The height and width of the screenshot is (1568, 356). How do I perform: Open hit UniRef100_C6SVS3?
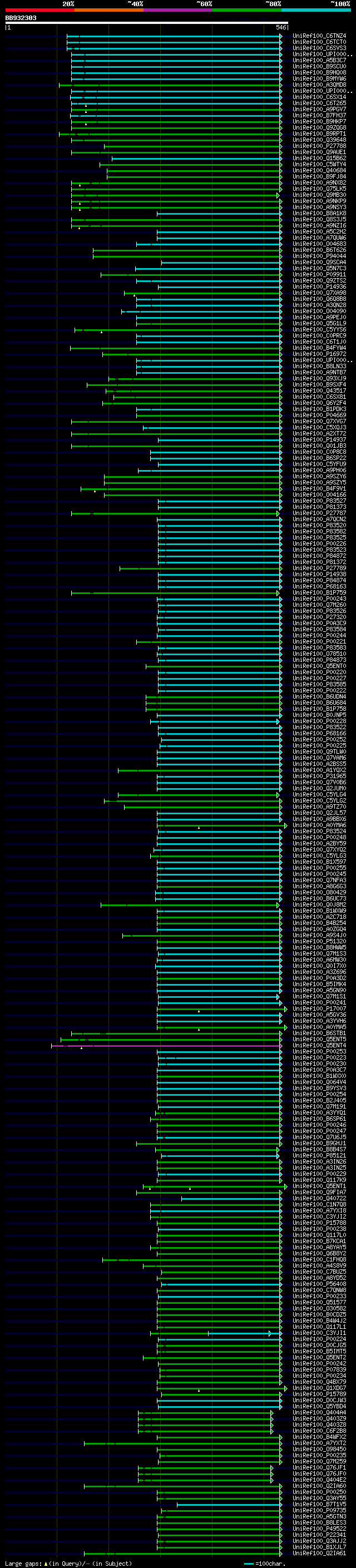click(x=319, y=48)
